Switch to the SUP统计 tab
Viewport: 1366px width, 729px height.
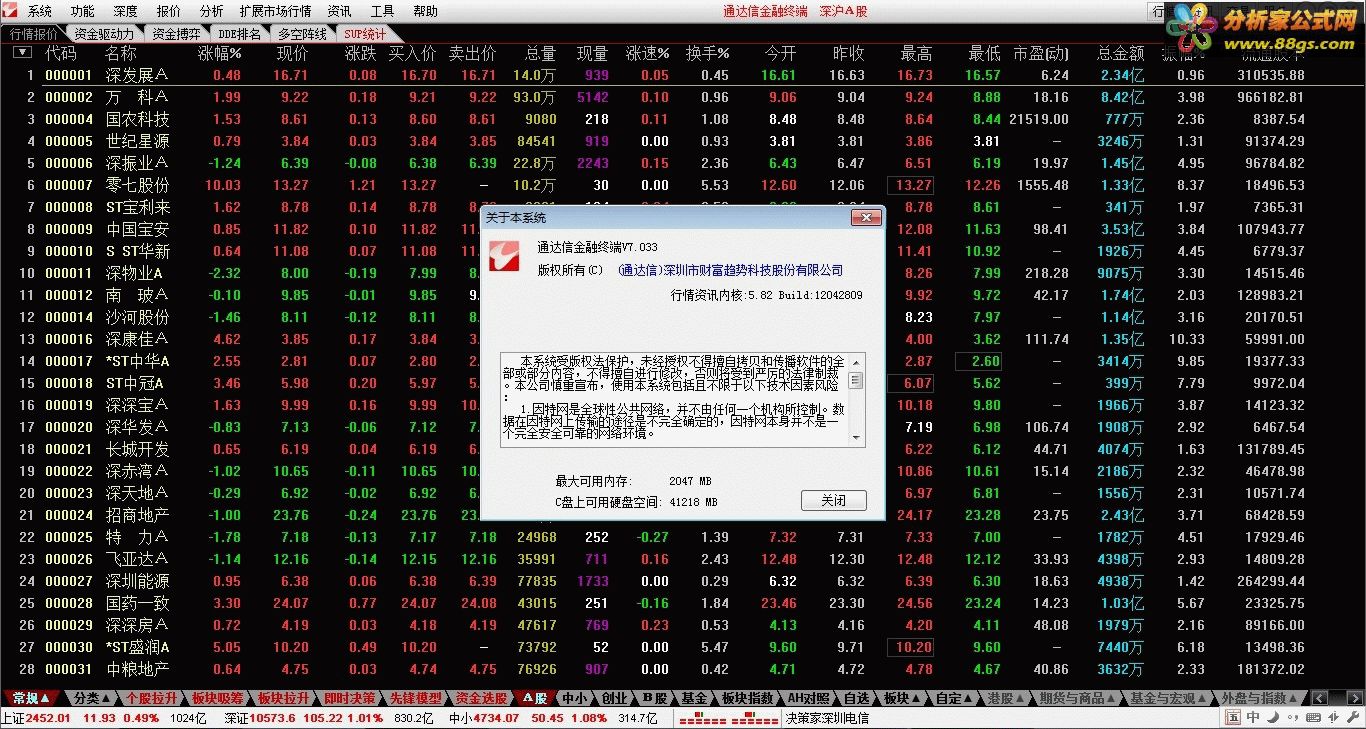tap(364, 34)
